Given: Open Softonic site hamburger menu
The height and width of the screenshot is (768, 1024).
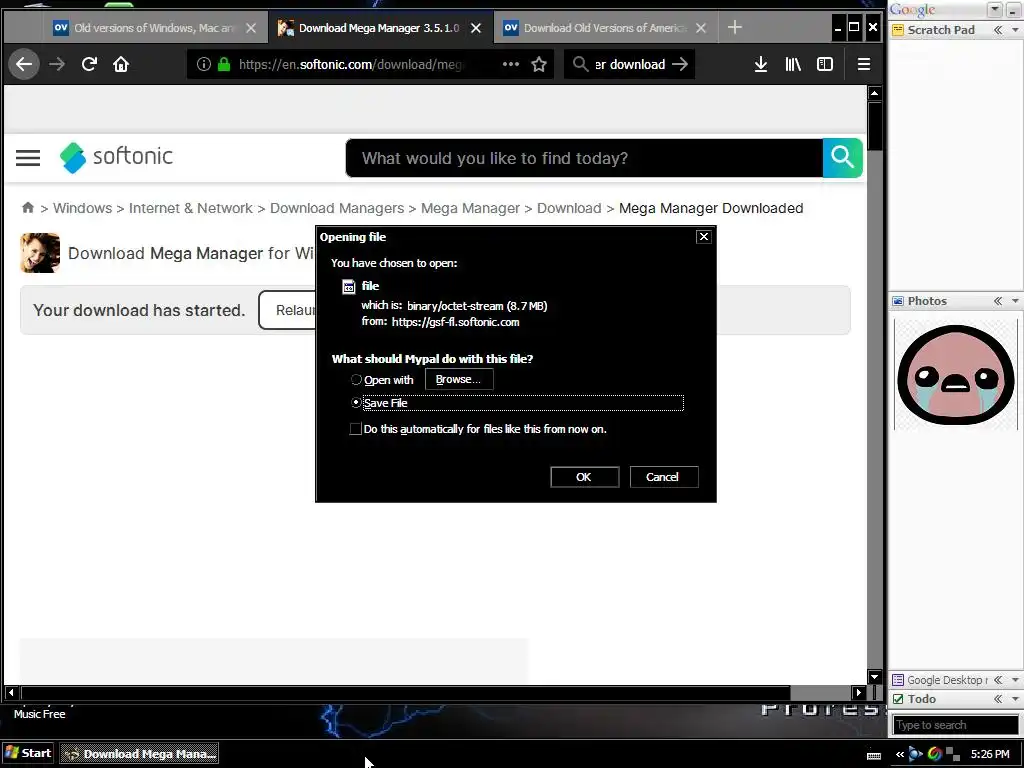Looking at the screenshot, I should pos(28,158).
